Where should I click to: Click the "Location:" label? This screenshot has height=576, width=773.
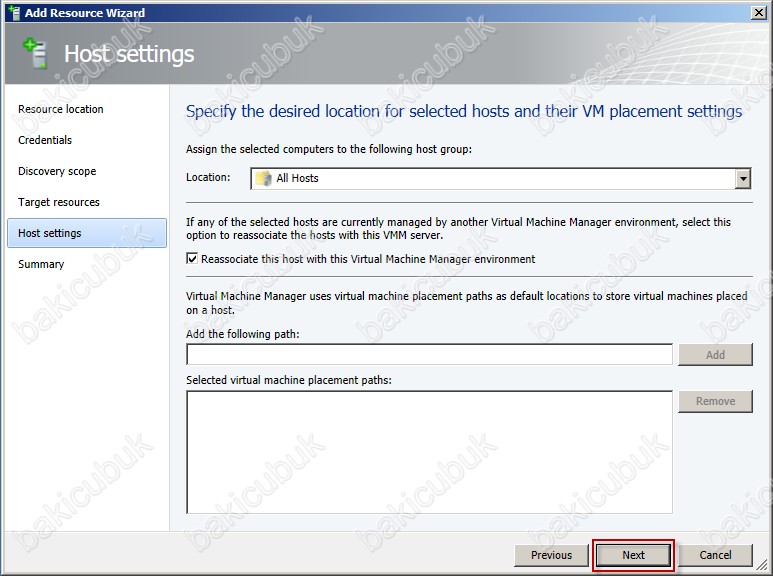click(208, 177)
